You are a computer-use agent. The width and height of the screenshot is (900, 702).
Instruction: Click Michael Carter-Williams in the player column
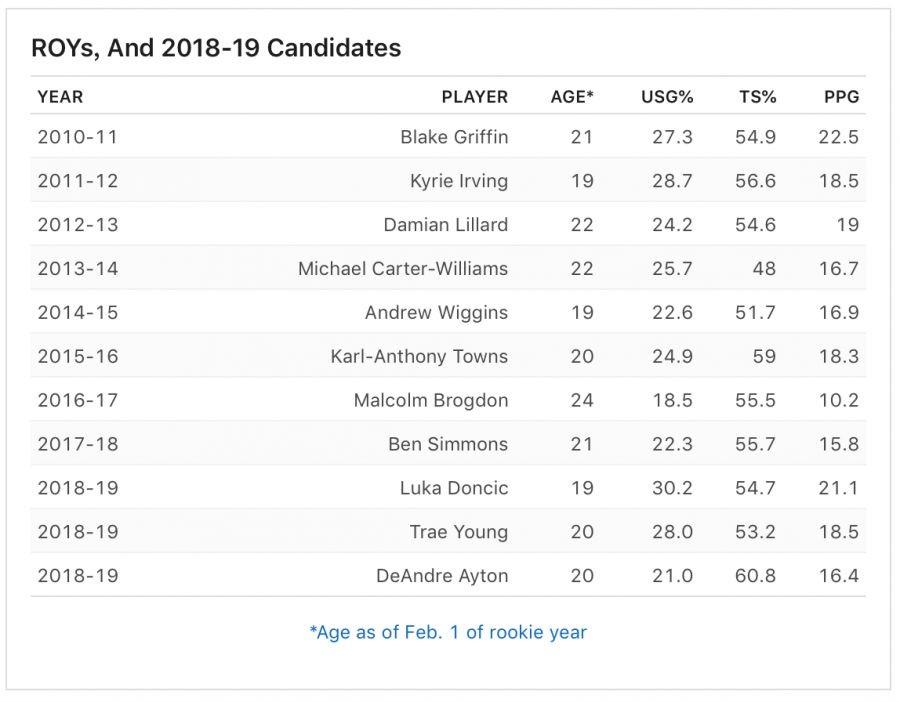pos(403,269)
